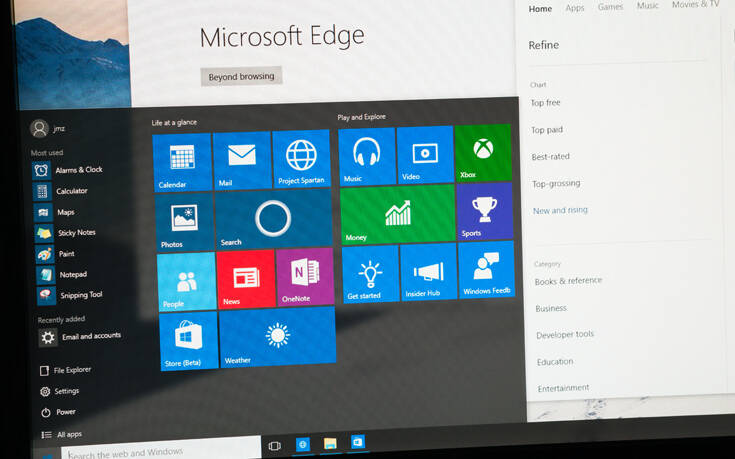Open the browser icon on taskbar

click(x=303, y=444)
